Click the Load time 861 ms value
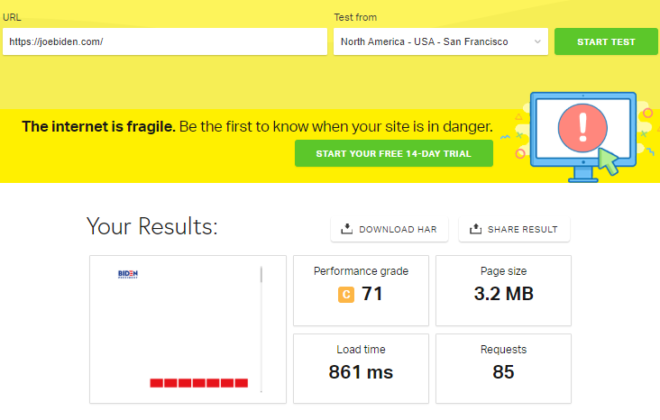This screenshot has width=660, height=420. [x=361, y=372]
